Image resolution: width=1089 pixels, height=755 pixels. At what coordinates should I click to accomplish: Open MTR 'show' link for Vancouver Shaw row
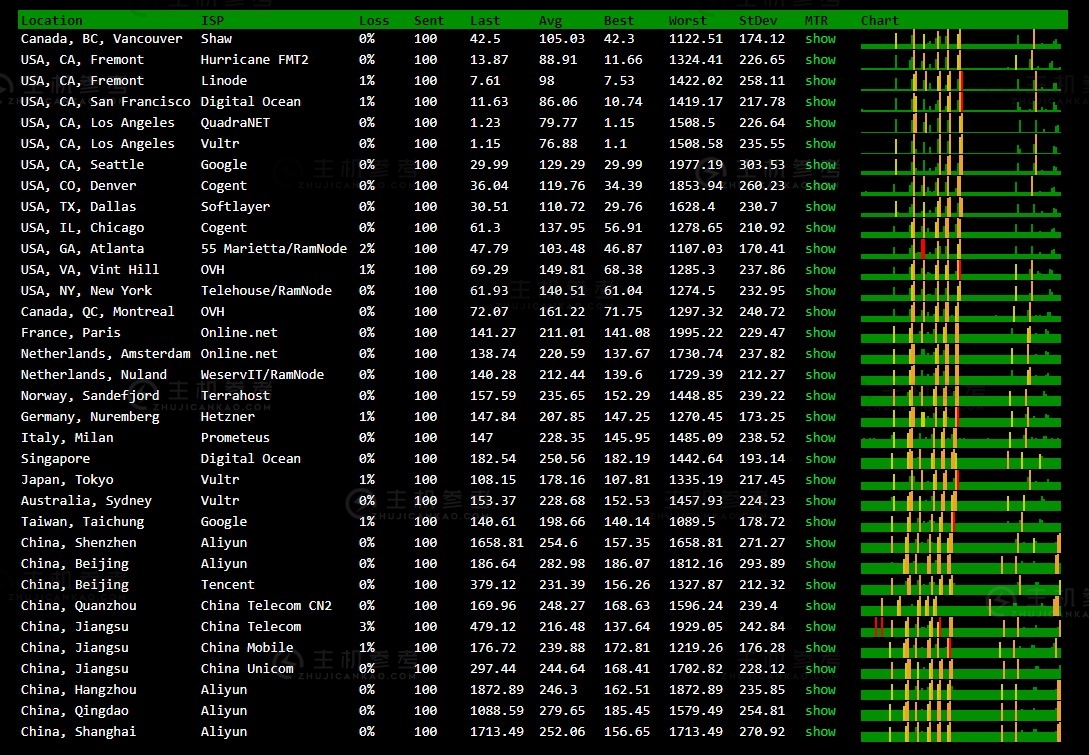coord(820,39)
